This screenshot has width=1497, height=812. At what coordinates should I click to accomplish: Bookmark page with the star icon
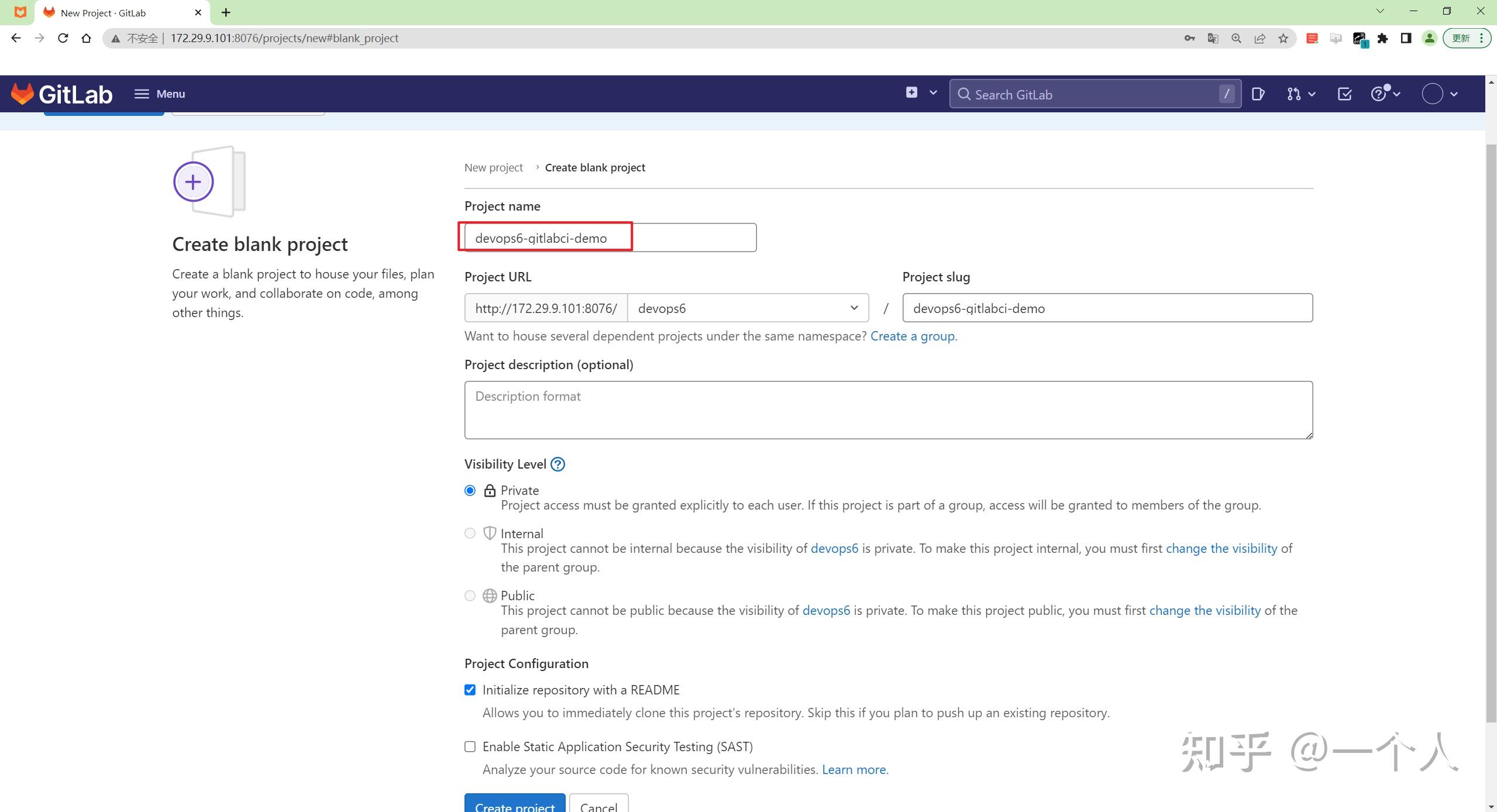(1283, 39)
